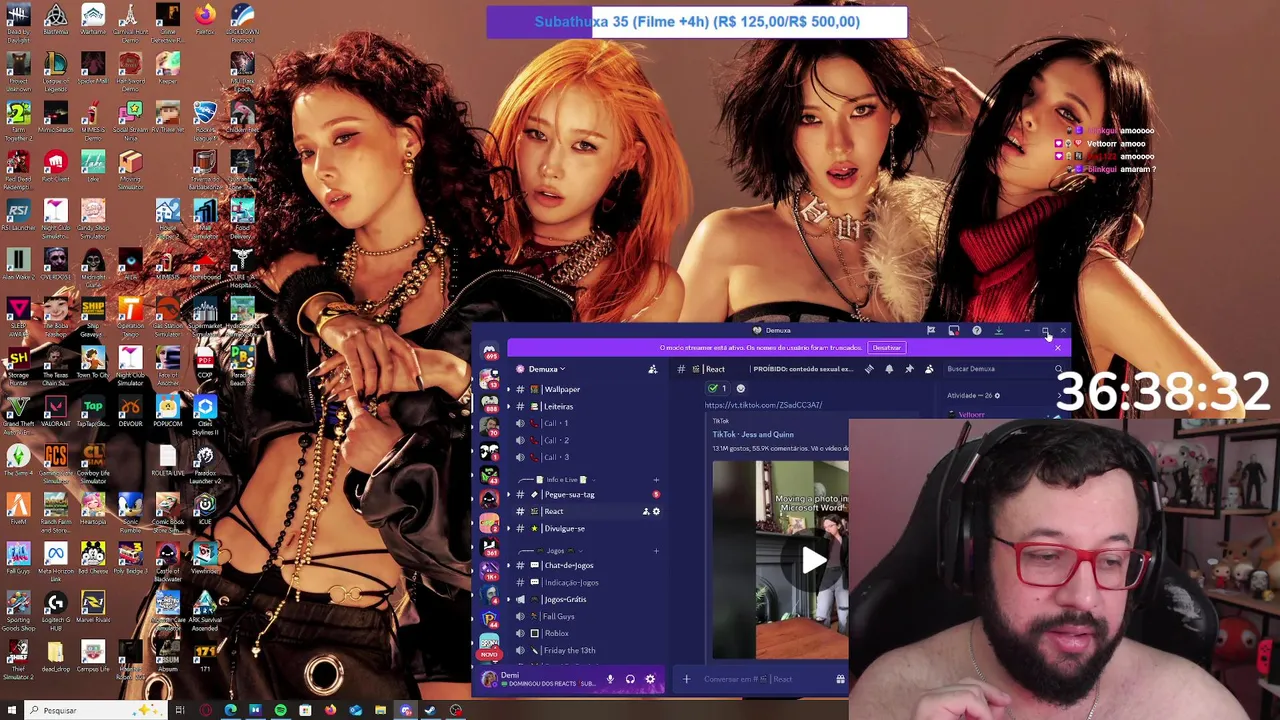The width and height of the screenshot is (1280, 720).
Task: Select Firefox desktop shortcut
Action: coord(205,20)
